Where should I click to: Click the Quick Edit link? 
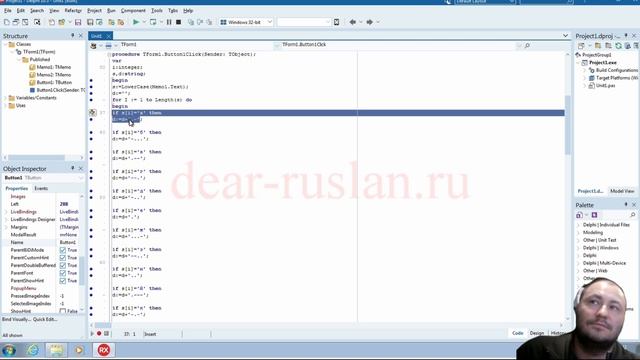(45, 319)
